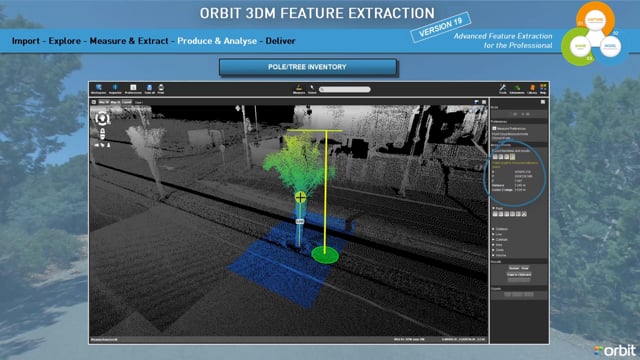Open the Help icon
640x360 pixels.
pos(543,89)
